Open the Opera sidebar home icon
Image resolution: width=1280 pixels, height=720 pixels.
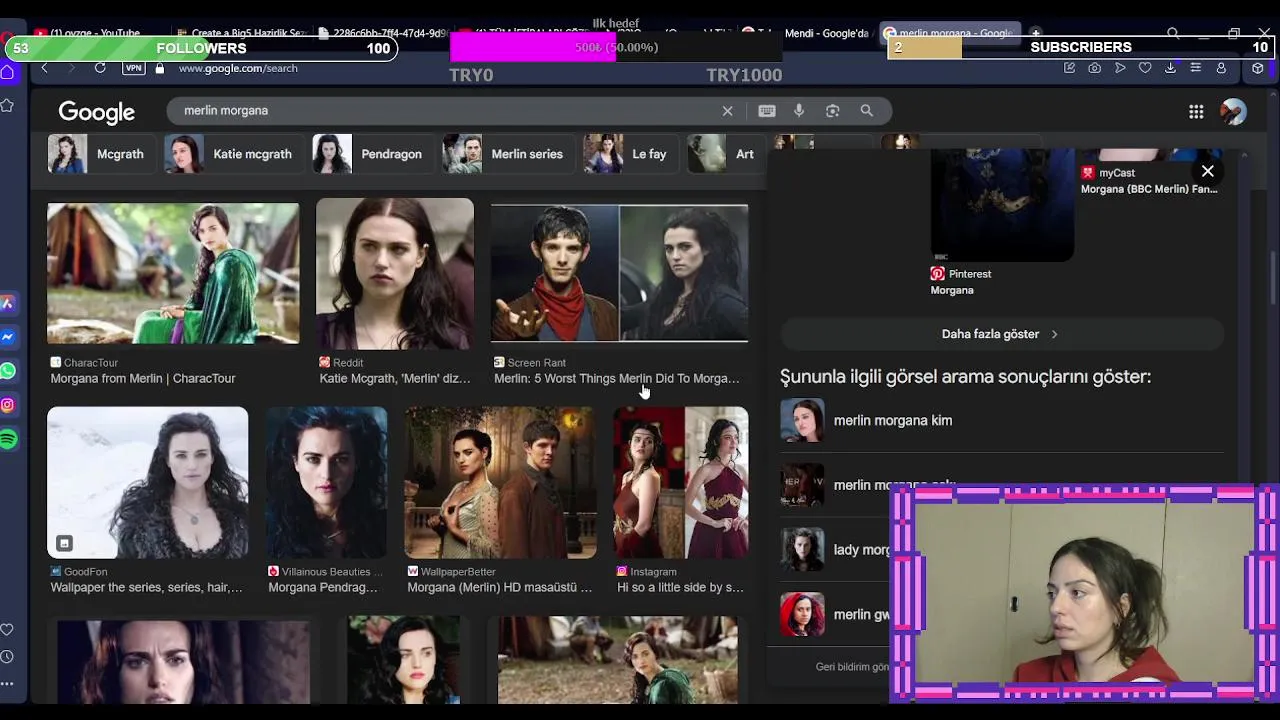click(x=7, y=72)
